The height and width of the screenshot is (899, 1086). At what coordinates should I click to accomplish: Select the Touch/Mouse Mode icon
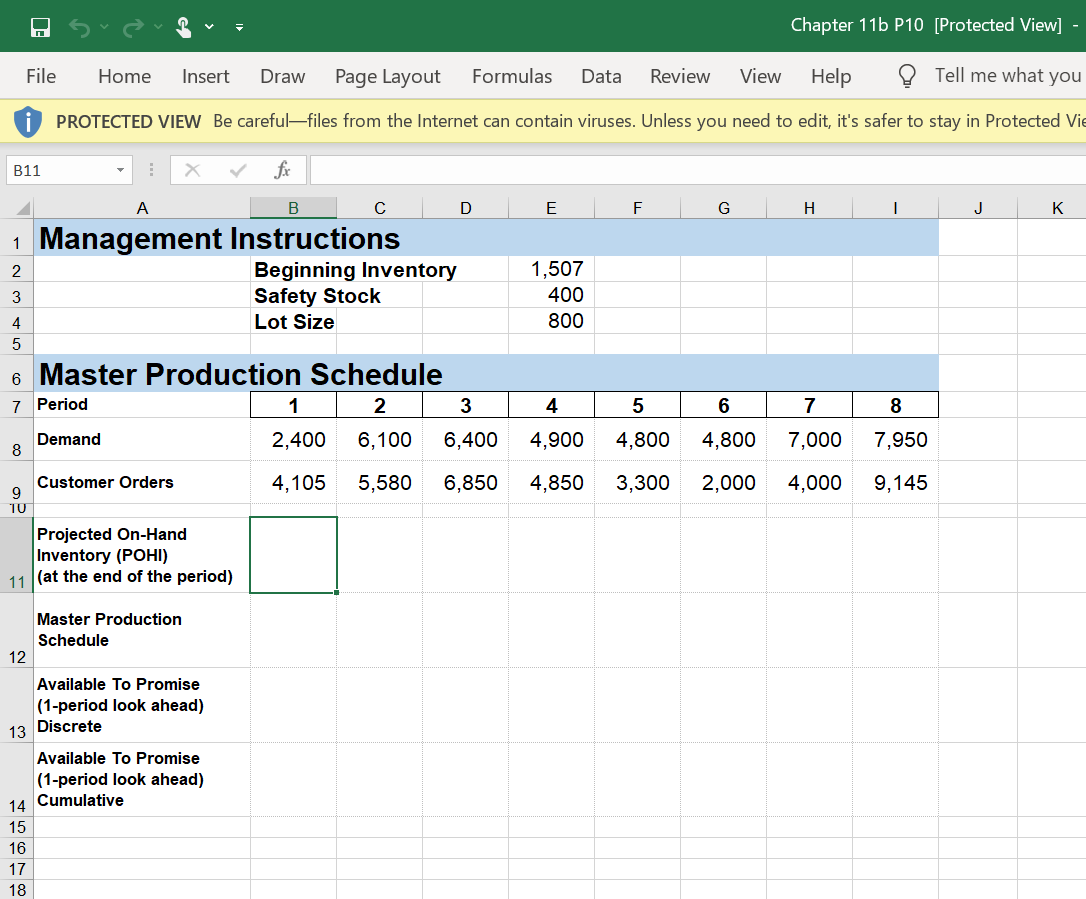(184, 26)
